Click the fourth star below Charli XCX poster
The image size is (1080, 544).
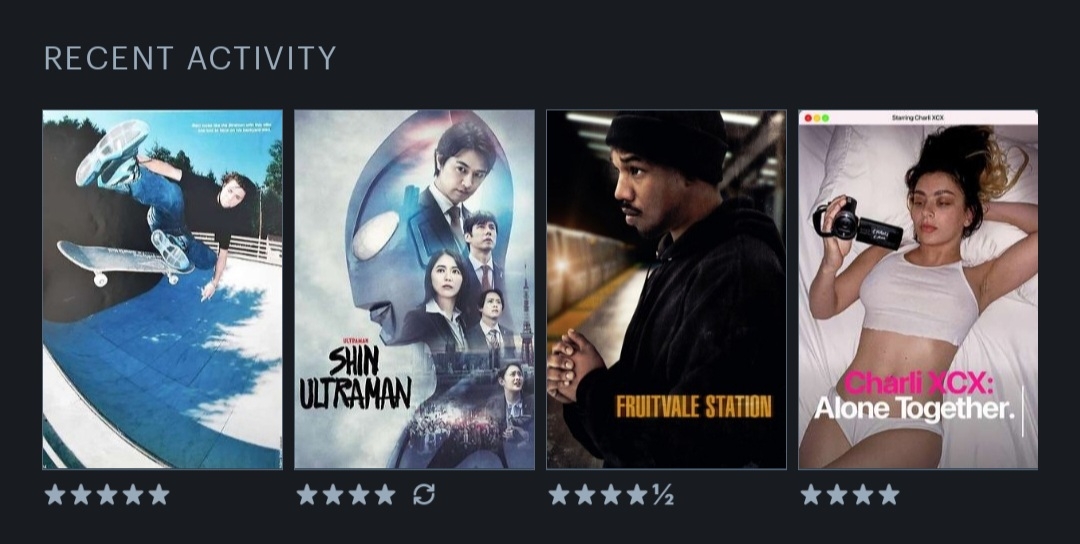889,494
